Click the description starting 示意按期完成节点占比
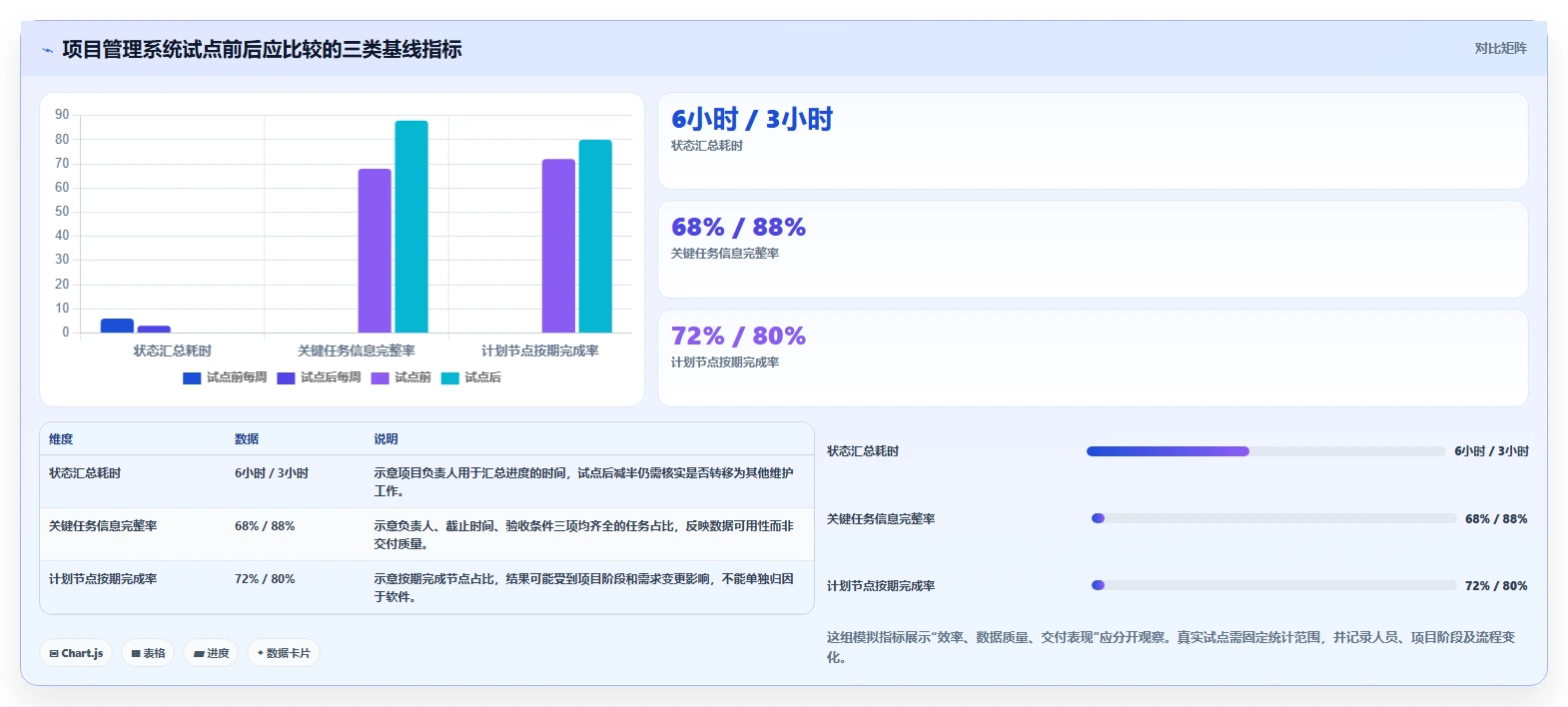The image size is (1568, 707). click(x=584, y=588)
